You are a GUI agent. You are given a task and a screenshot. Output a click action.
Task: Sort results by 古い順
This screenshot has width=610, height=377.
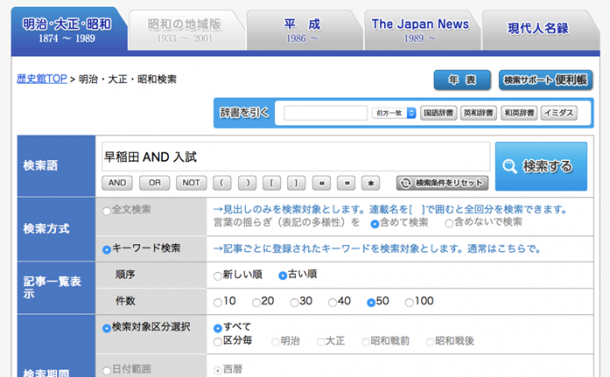283,275
